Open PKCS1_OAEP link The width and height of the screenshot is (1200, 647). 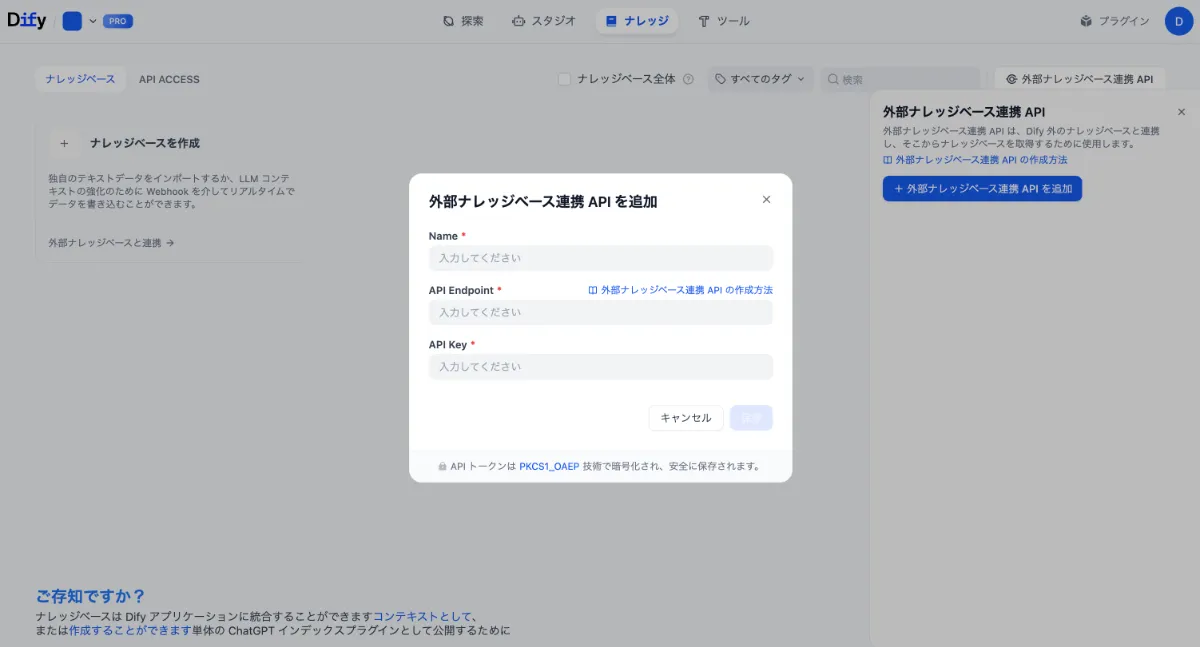point(549,466)
